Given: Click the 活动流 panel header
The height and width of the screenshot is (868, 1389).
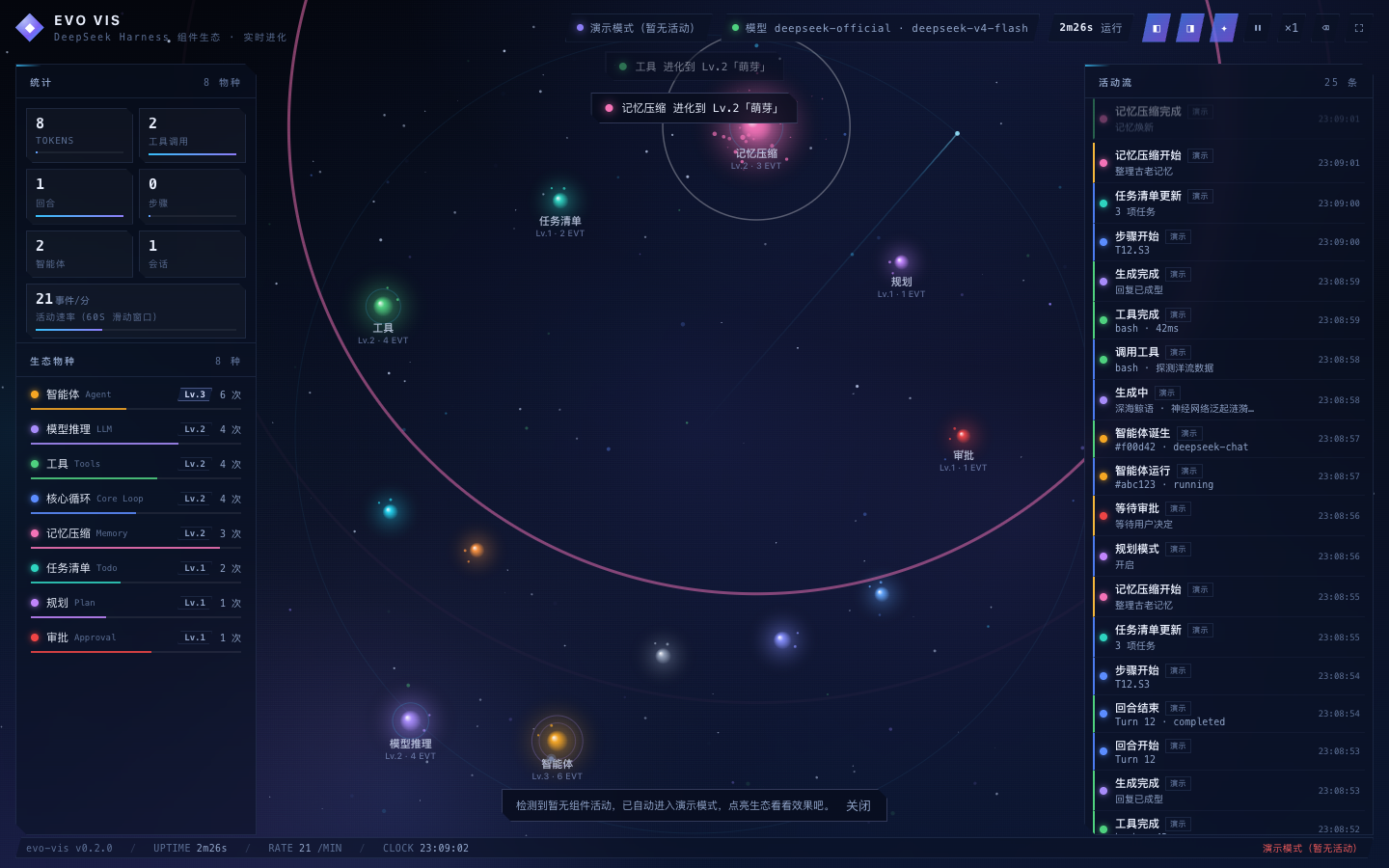Looking at the screenshot, I should click(1229, 82).
